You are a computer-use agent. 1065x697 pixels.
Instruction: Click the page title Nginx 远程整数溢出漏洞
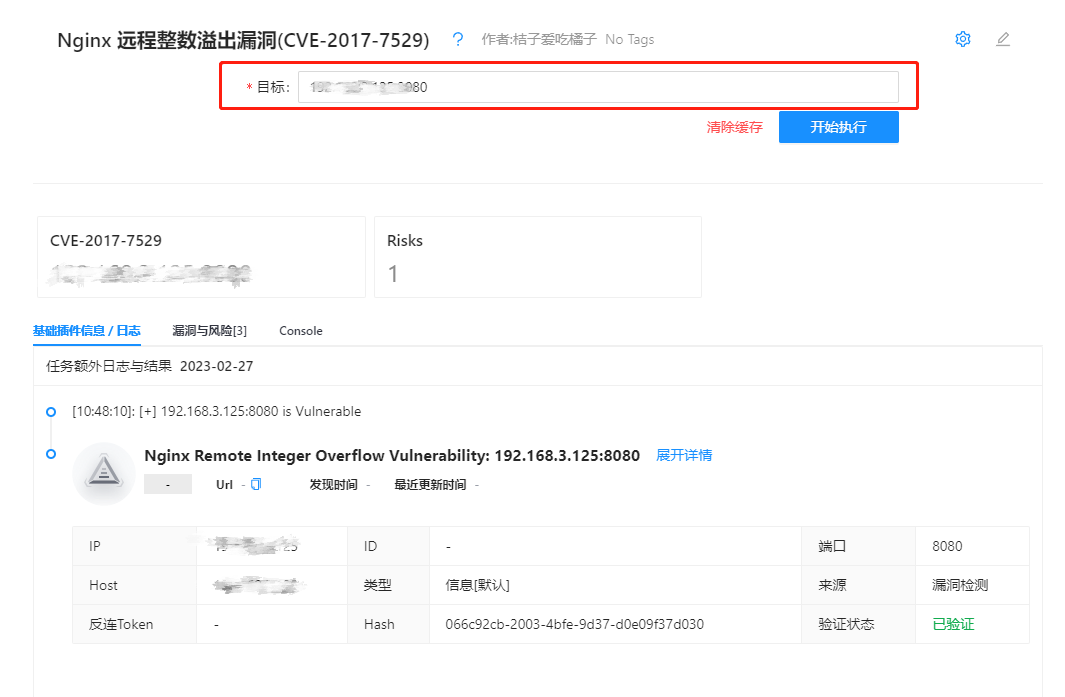[x=243, y=40]
